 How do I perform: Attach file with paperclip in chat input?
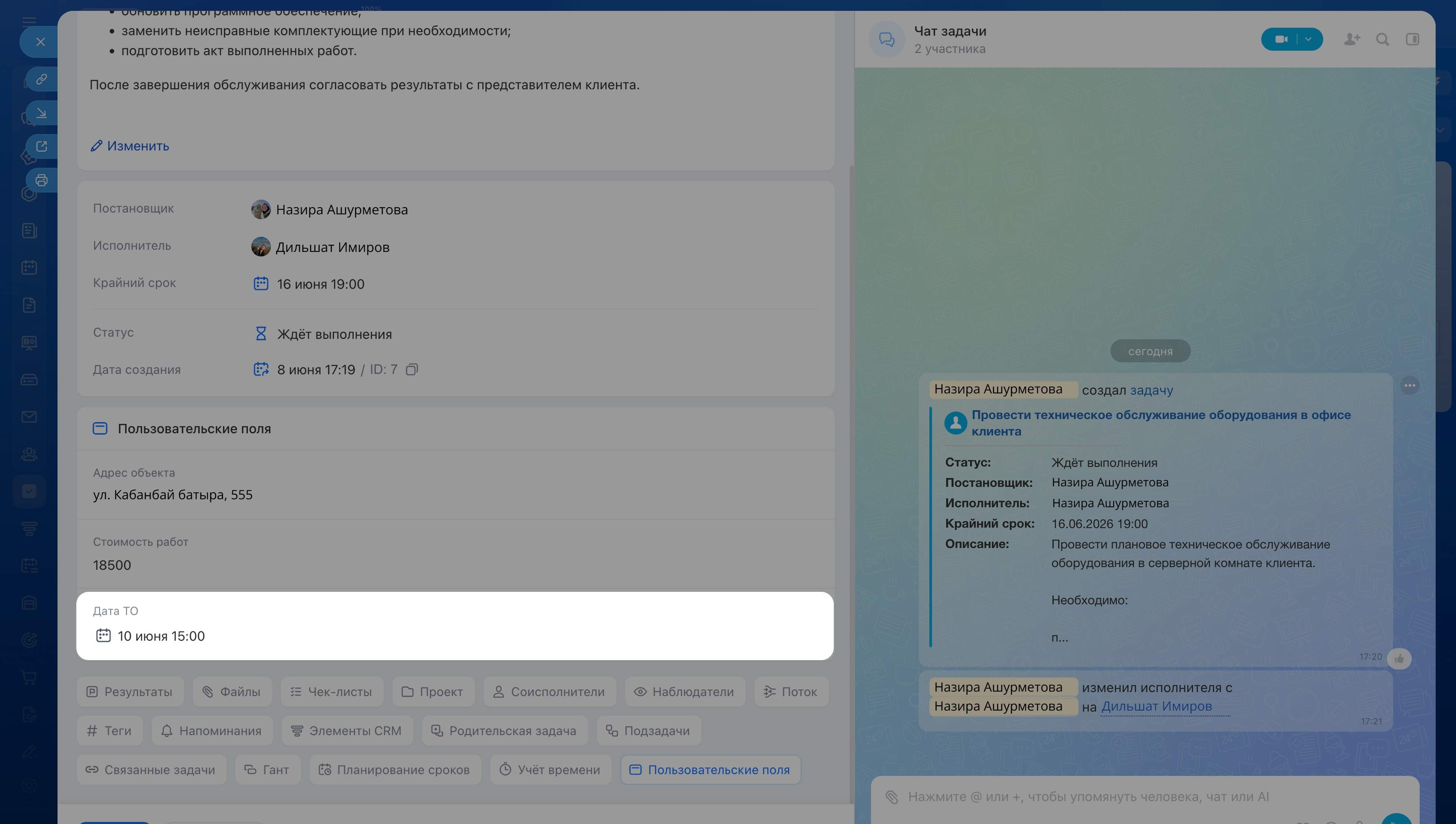[892, 797]
